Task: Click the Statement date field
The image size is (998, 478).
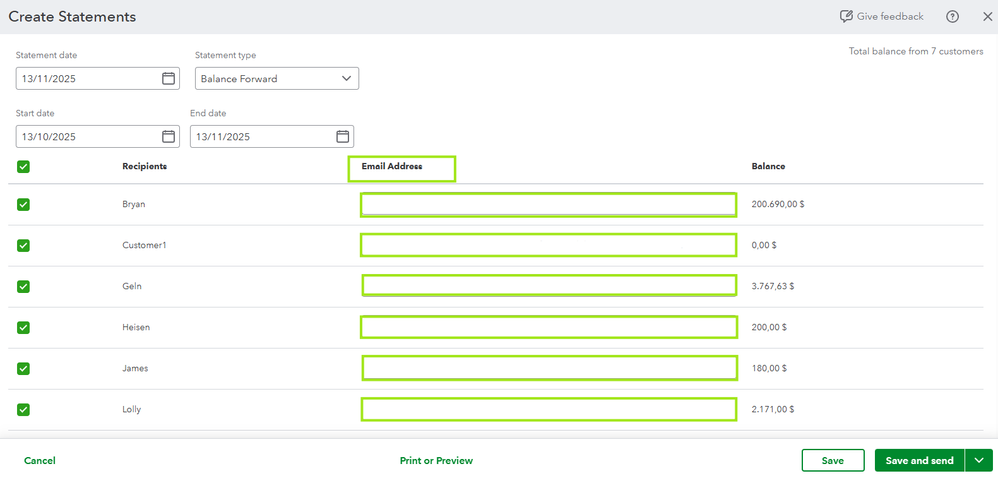Action: pos(97,78)
